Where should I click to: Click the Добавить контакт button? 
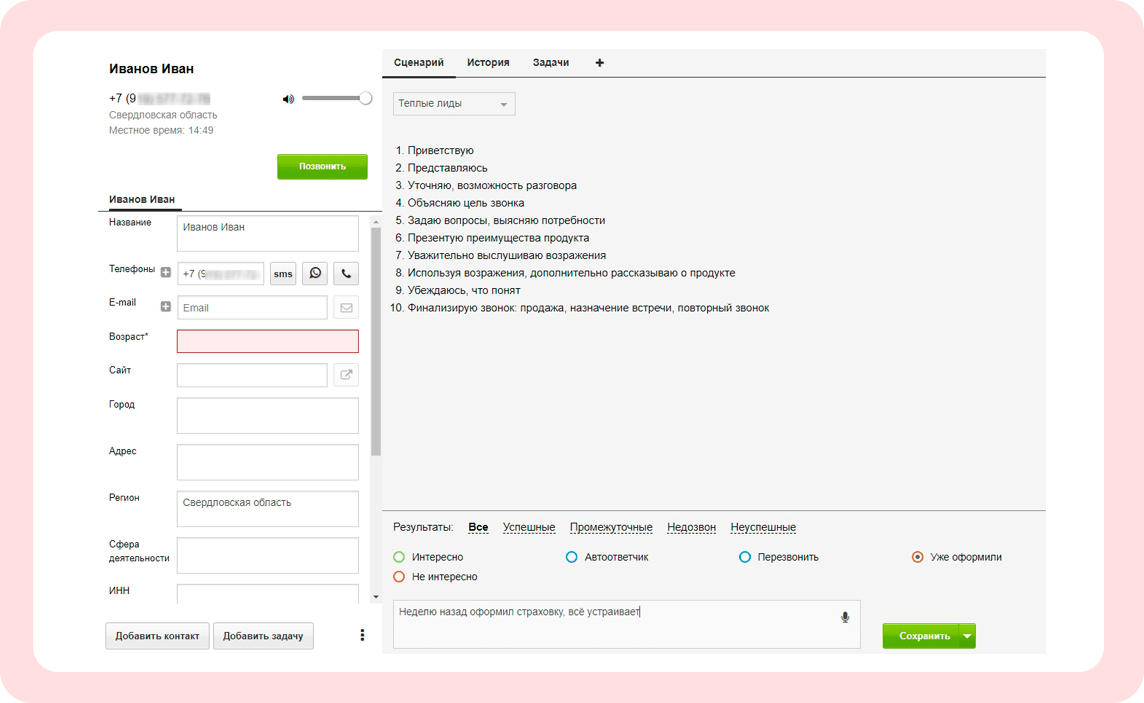pyautogui.click(x=158, y=636)
